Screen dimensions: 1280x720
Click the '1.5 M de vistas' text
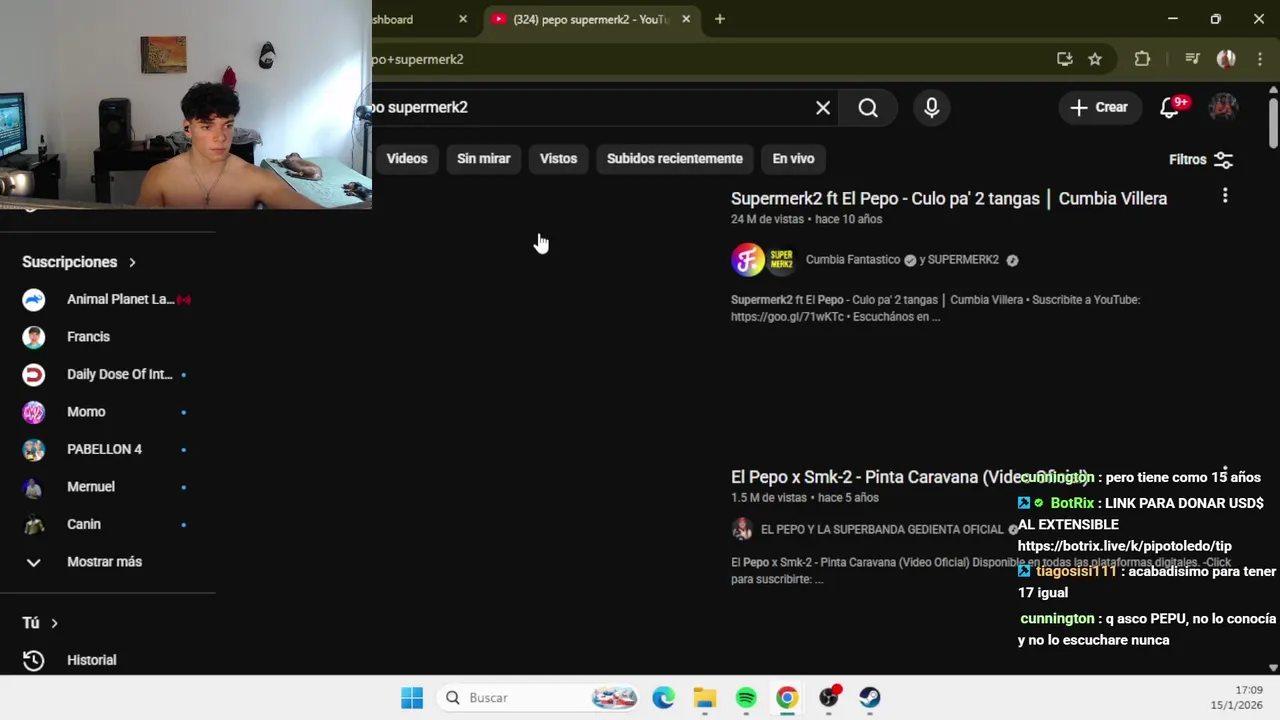point(768,498)
